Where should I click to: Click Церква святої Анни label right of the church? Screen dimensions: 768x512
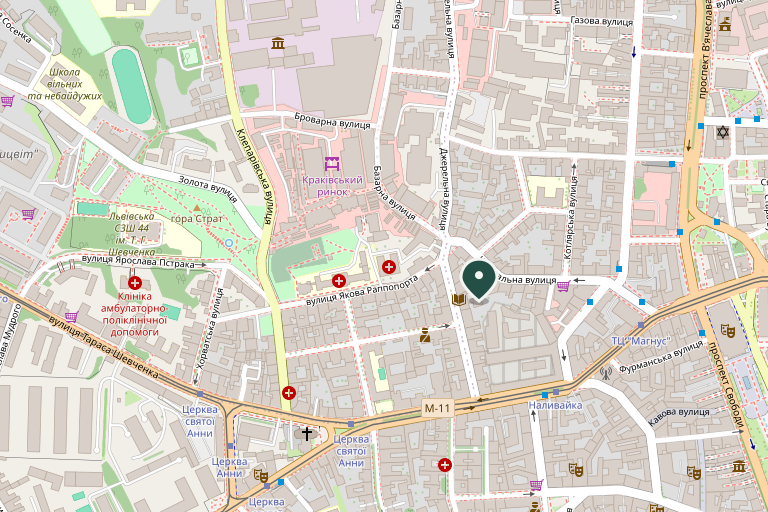click(351, 451)
